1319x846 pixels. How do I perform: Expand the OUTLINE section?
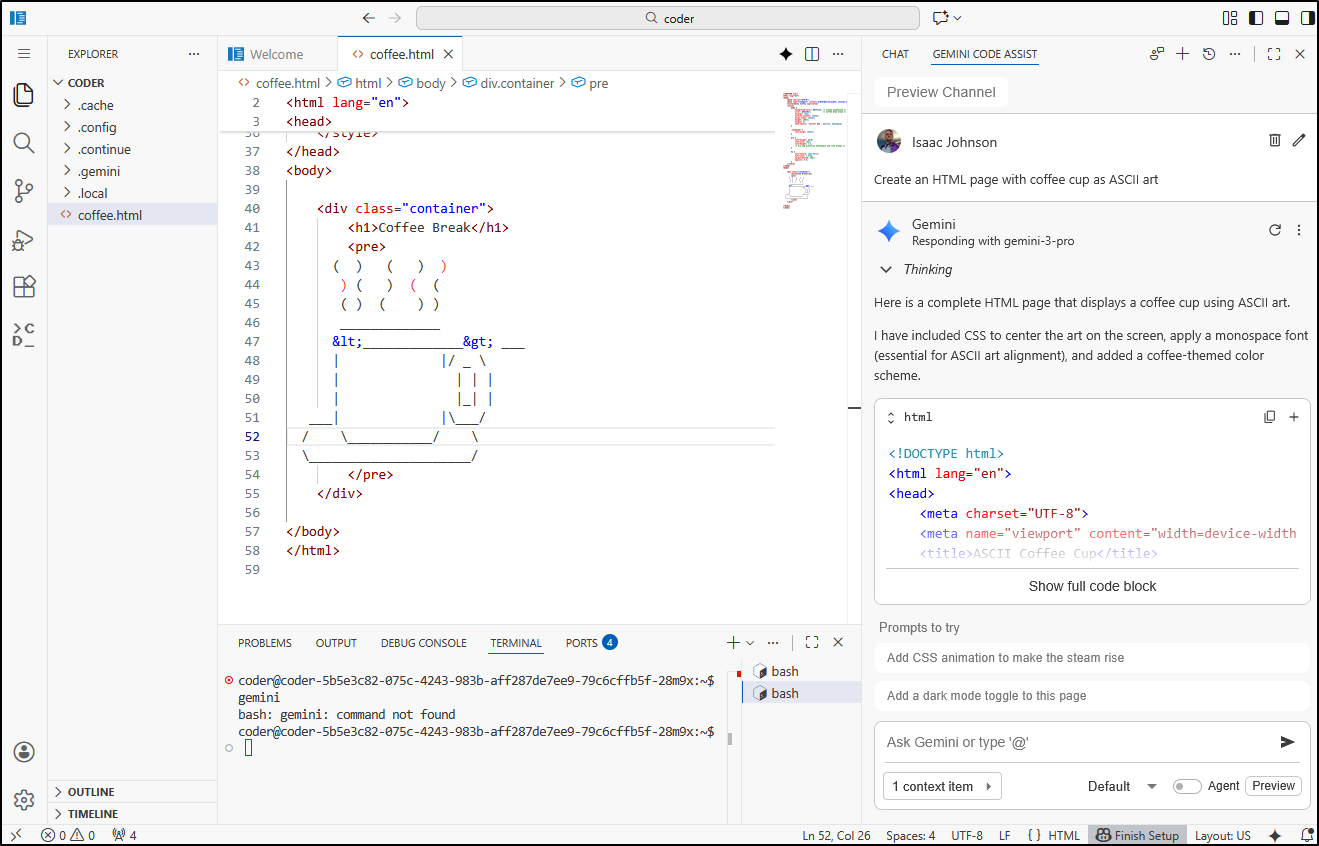(x=90, y=791)
